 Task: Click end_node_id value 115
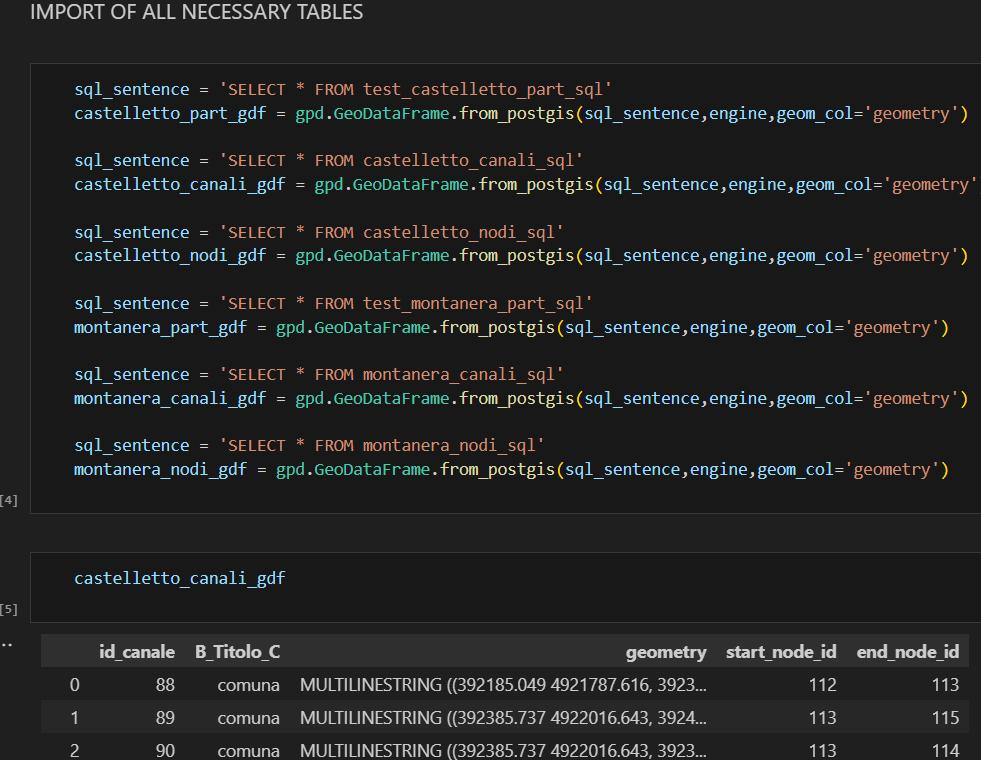point(943,718)
